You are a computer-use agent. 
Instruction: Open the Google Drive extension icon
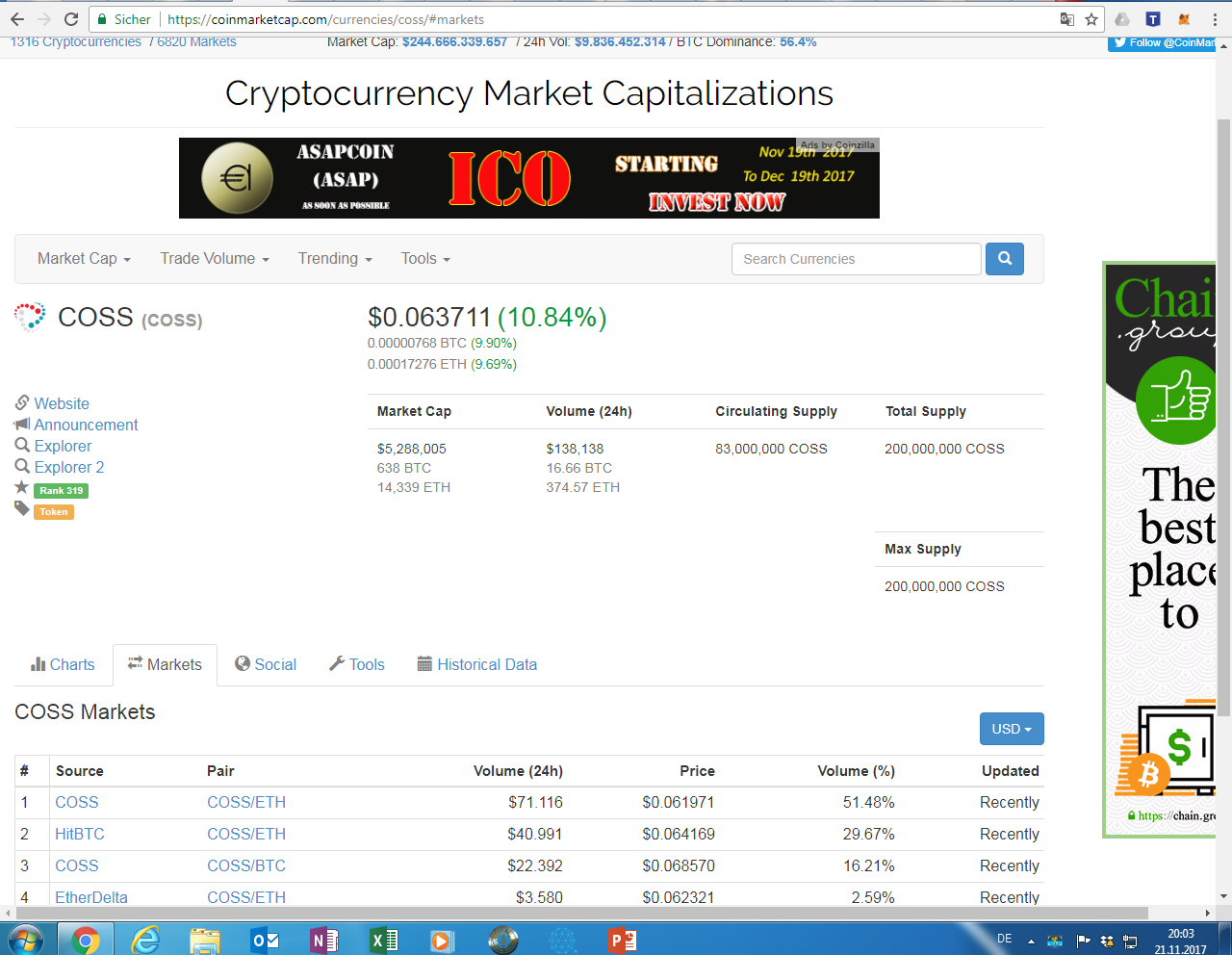pos(1122,19)
